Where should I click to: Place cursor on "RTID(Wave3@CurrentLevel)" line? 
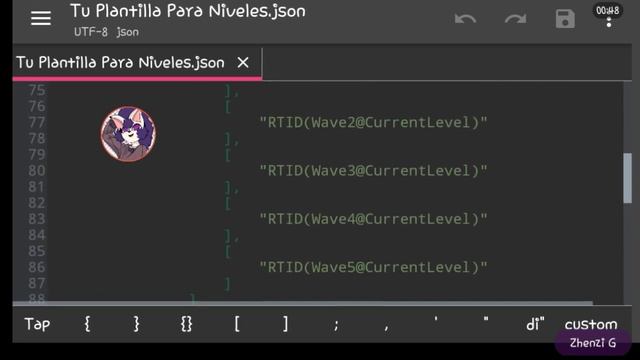373,170
